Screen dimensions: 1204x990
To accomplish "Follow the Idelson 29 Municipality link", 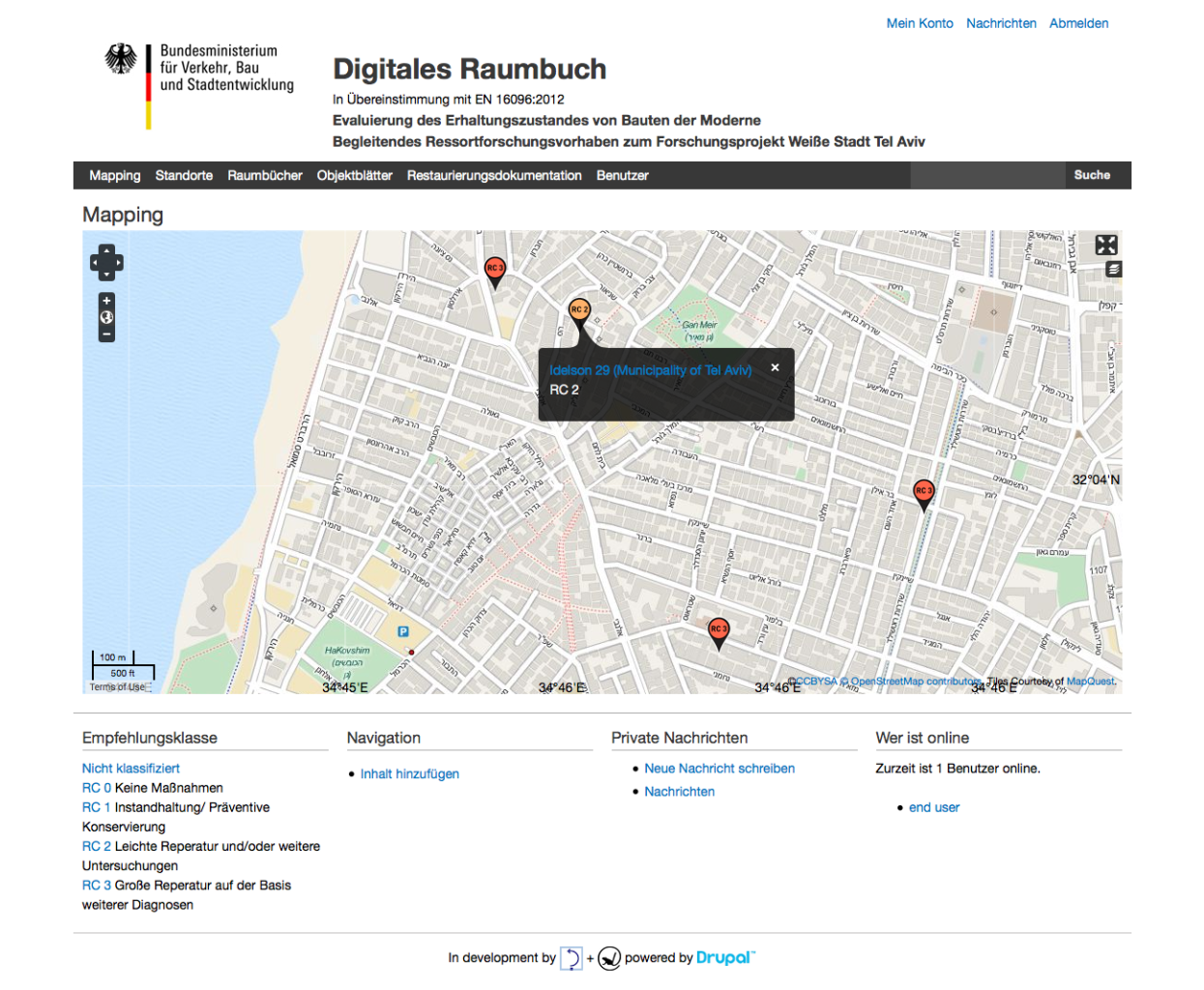I will (x=650, y=369).
